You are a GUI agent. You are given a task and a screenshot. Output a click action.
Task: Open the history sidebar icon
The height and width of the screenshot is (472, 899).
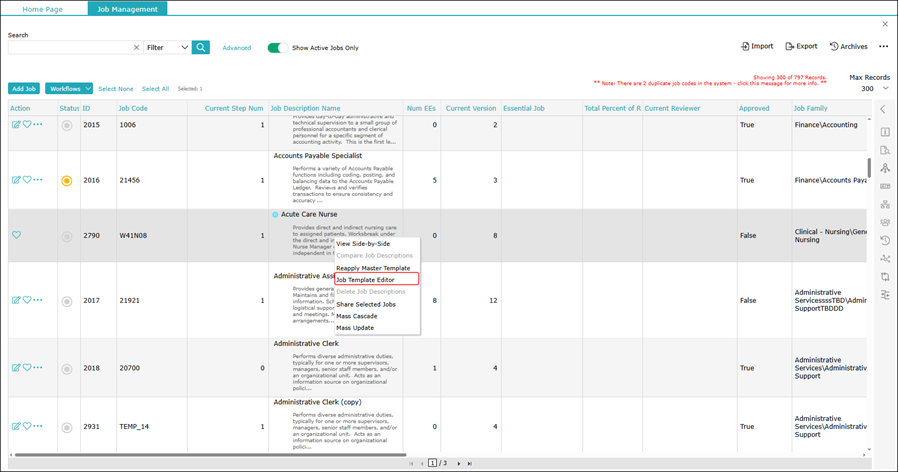tap(885, 240)
